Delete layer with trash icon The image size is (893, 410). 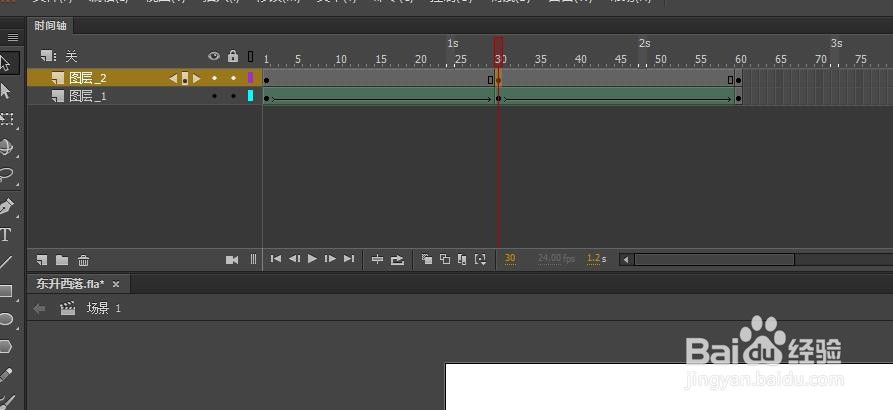(x=84, y=260)
